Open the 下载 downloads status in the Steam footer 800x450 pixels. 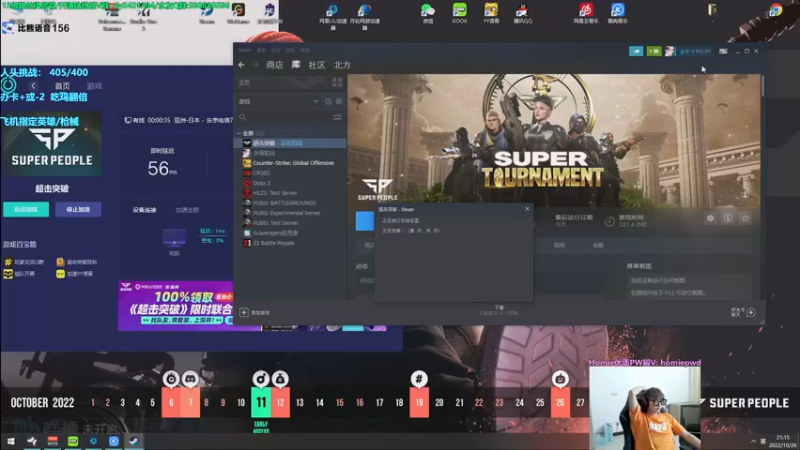point(499,310)
